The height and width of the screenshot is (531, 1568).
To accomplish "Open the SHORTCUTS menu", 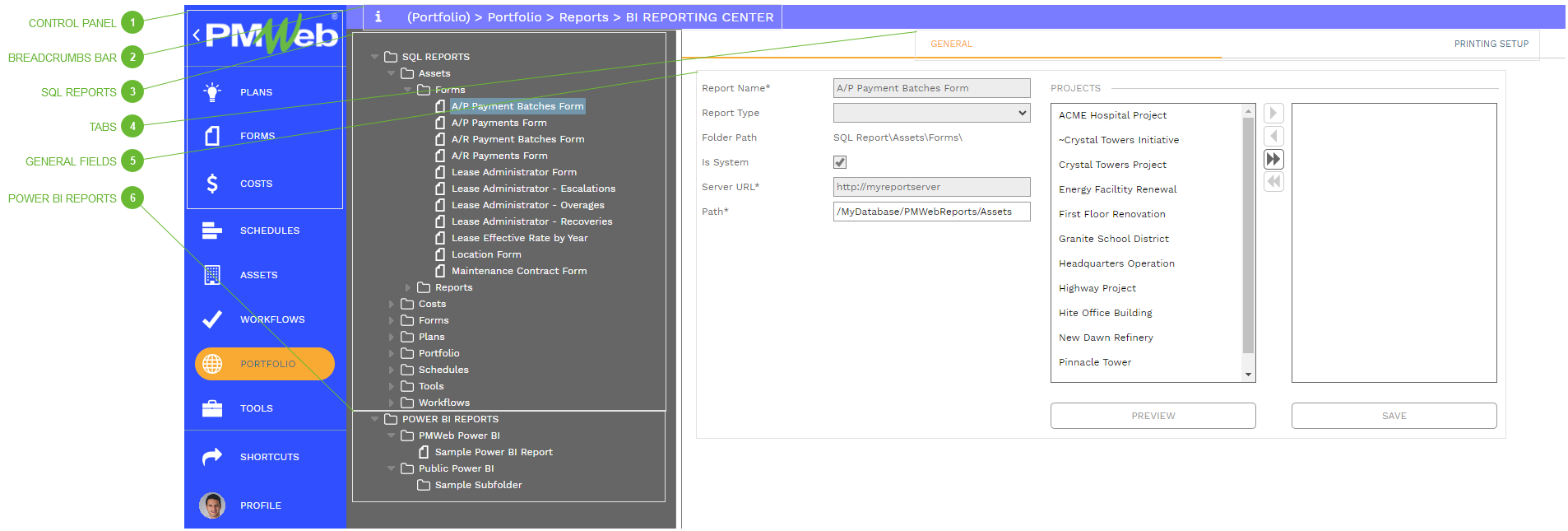I will pos(270,457).
